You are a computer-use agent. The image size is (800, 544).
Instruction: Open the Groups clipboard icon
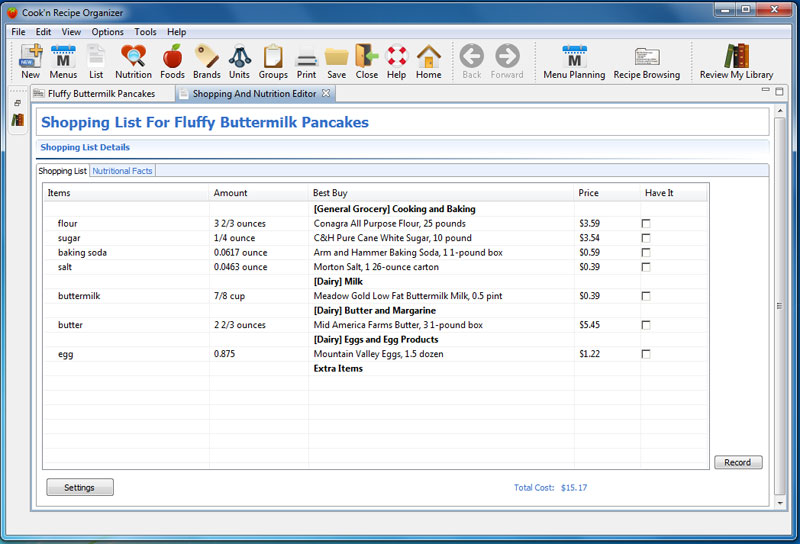[x=273, y=61]
